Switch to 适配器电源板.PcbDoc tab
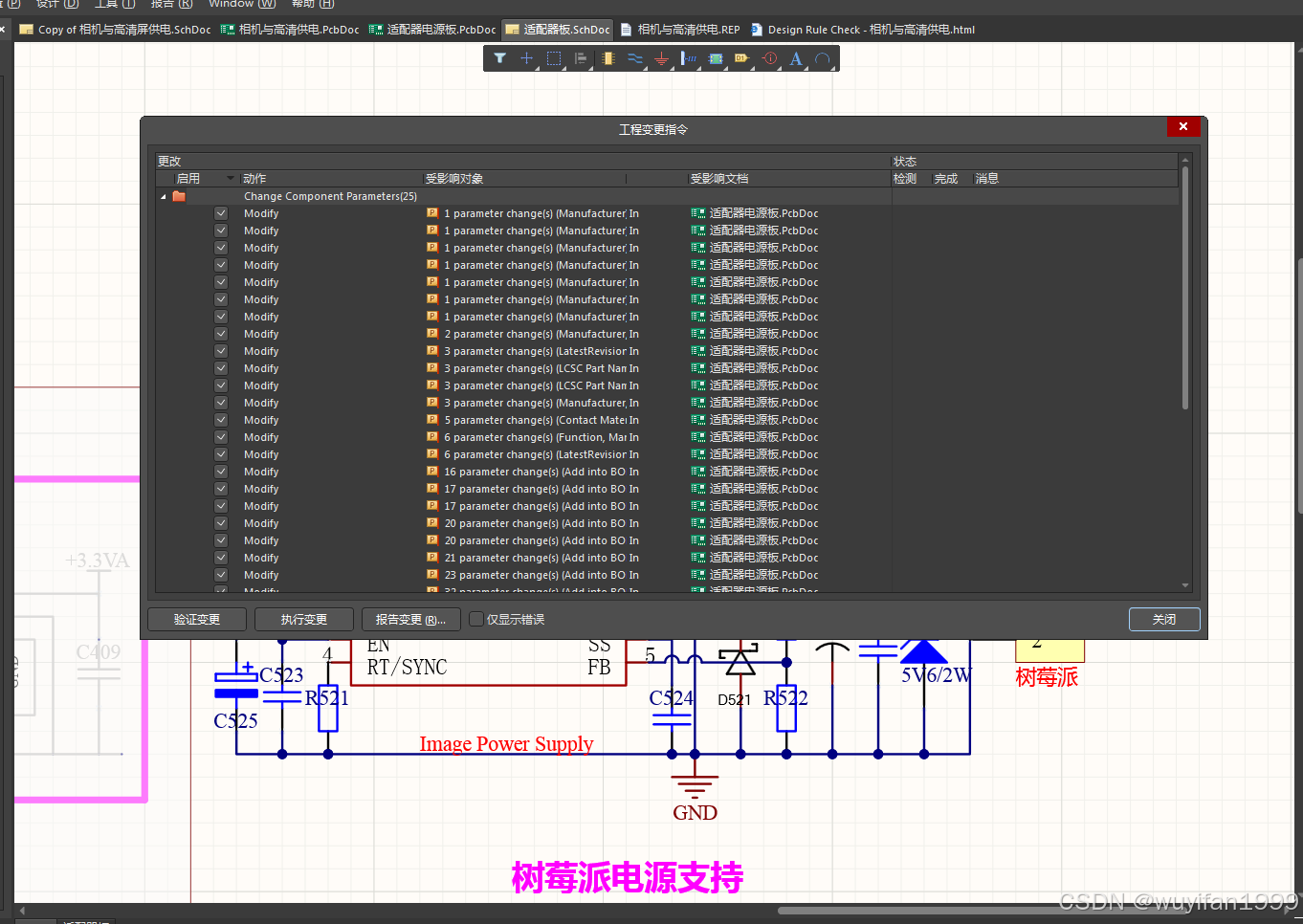The image size is (1303, 924). 432,30
